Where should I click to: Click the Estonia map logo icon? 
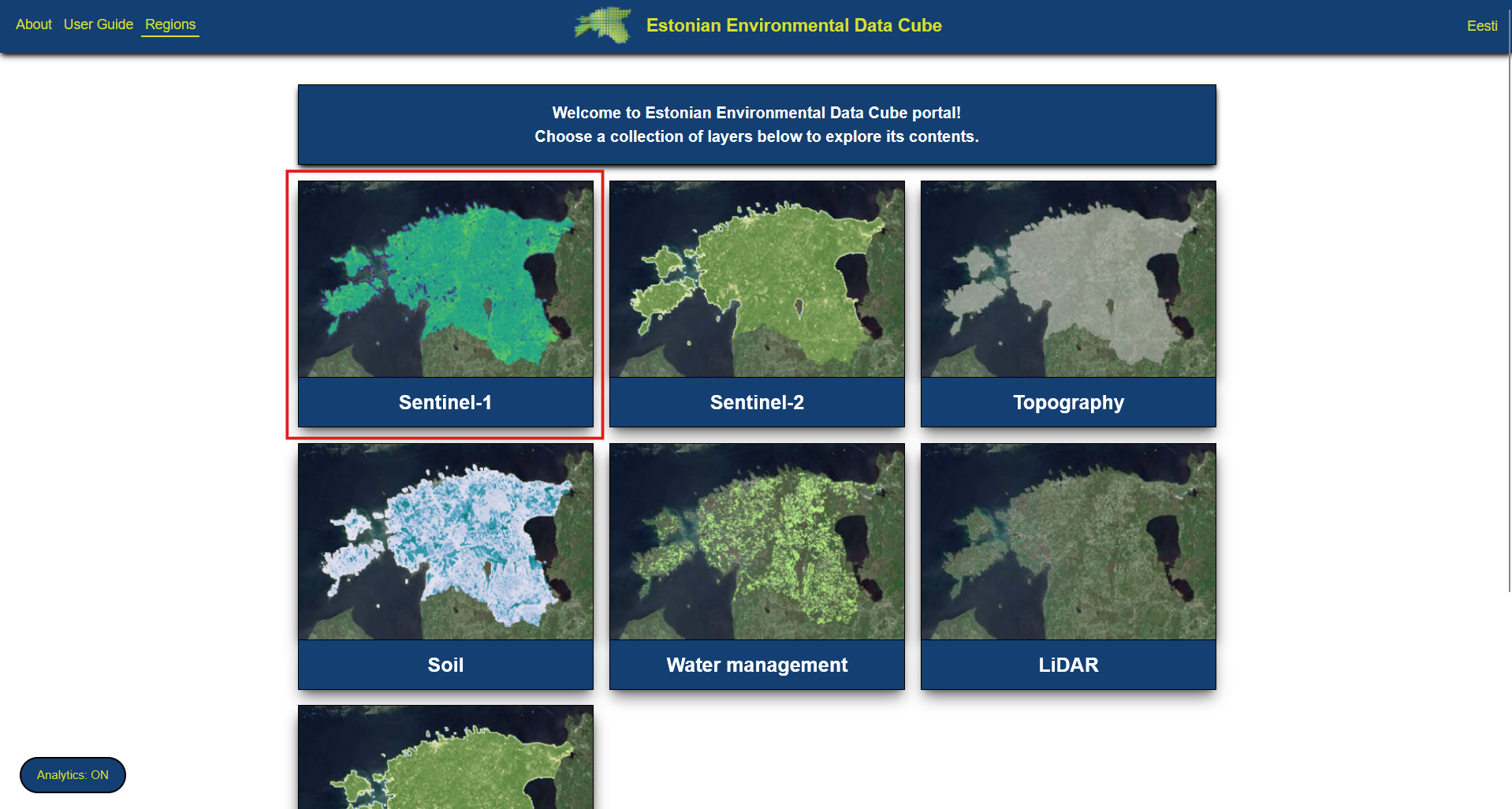(604, 25)
